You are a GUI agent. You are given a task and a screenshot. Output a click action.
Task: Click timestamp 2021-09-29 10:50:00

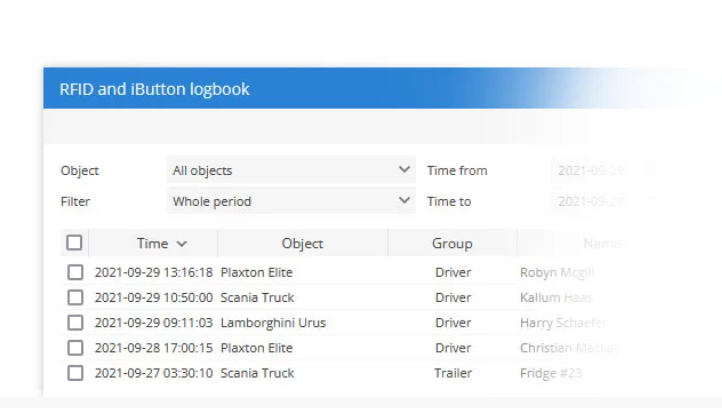[x=154, y=297]
